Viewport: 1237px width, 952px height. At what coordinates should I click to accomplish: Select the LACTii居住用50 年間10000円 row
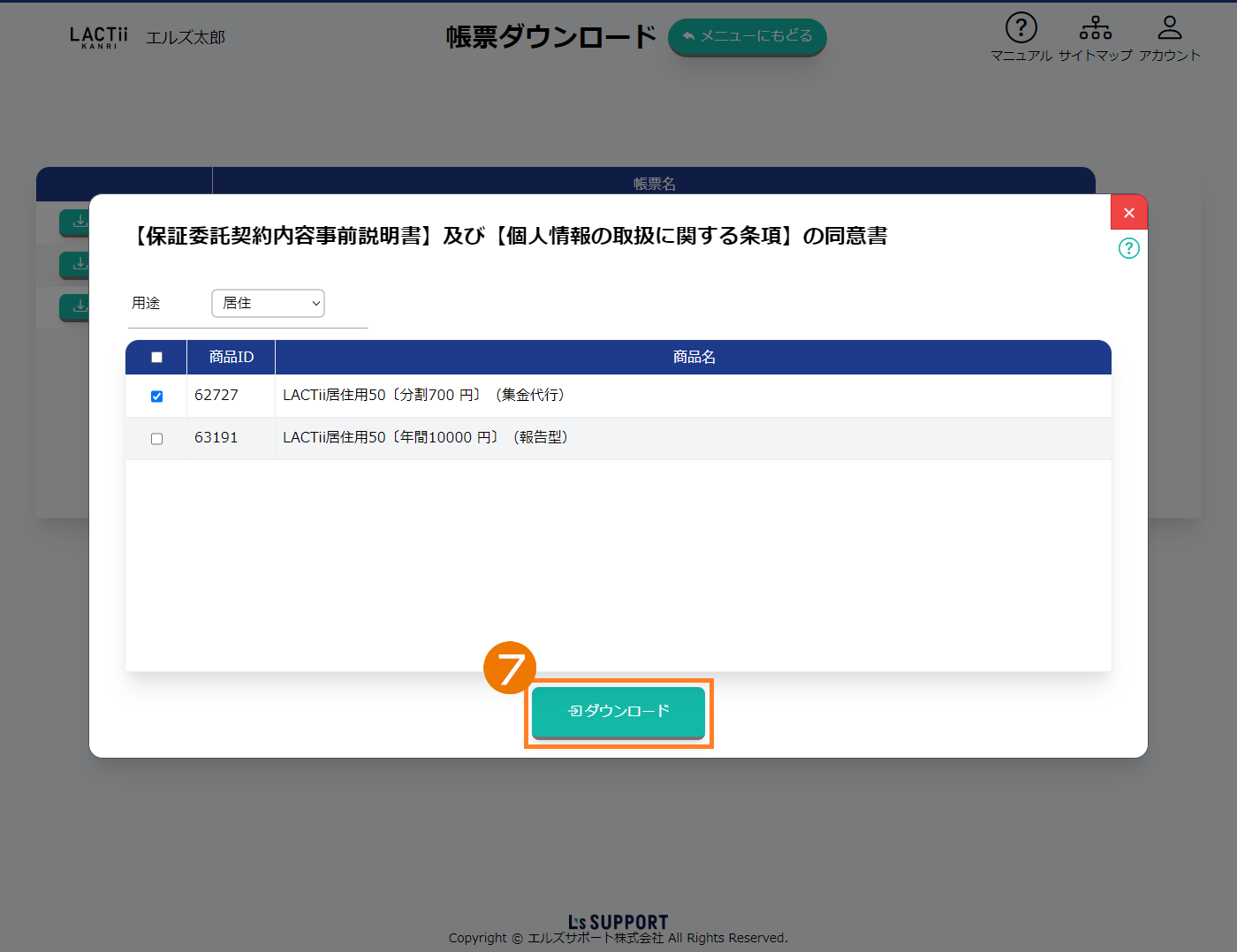click(x=426, y=438)
